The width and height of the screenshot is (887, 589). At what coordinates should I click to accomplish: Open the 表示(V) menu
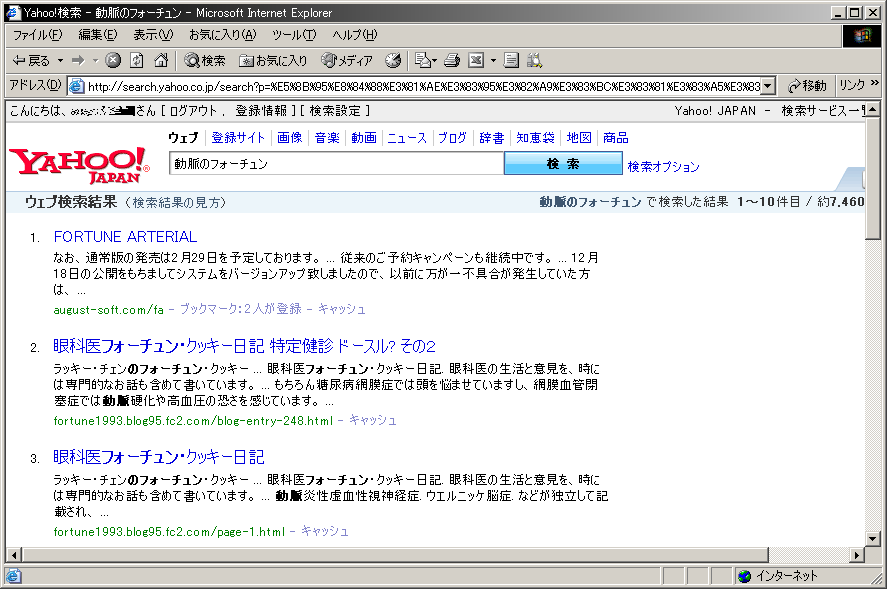coord(153,35)
